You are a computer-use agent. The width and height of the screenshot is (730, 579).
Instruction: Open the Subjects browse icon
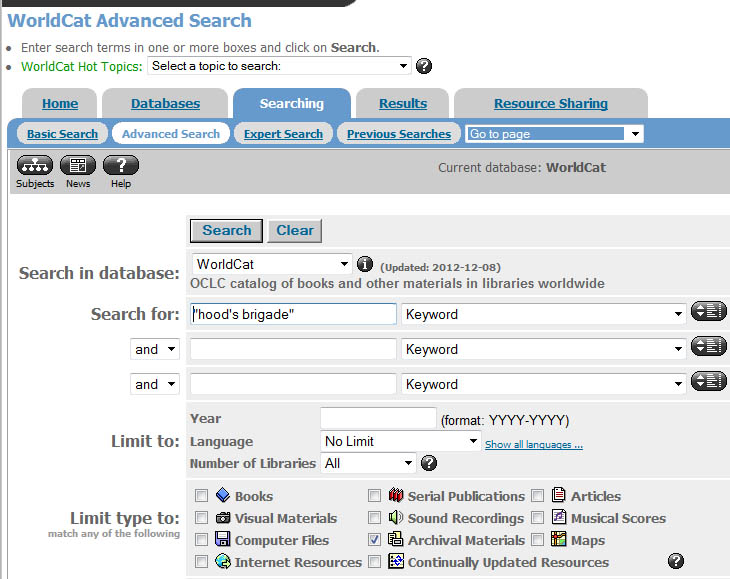click(35, 165)
